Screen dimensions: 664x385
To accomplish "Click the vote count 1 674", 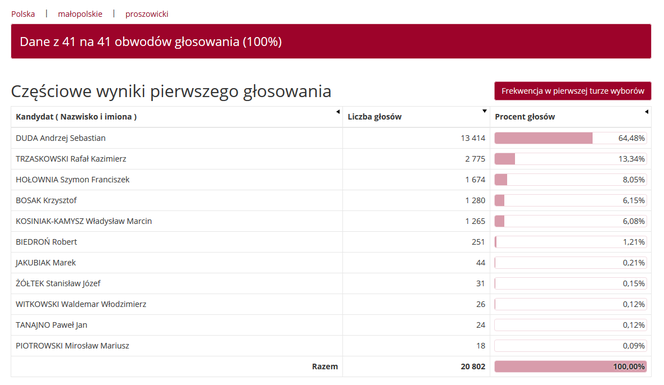I will [475, 180].
